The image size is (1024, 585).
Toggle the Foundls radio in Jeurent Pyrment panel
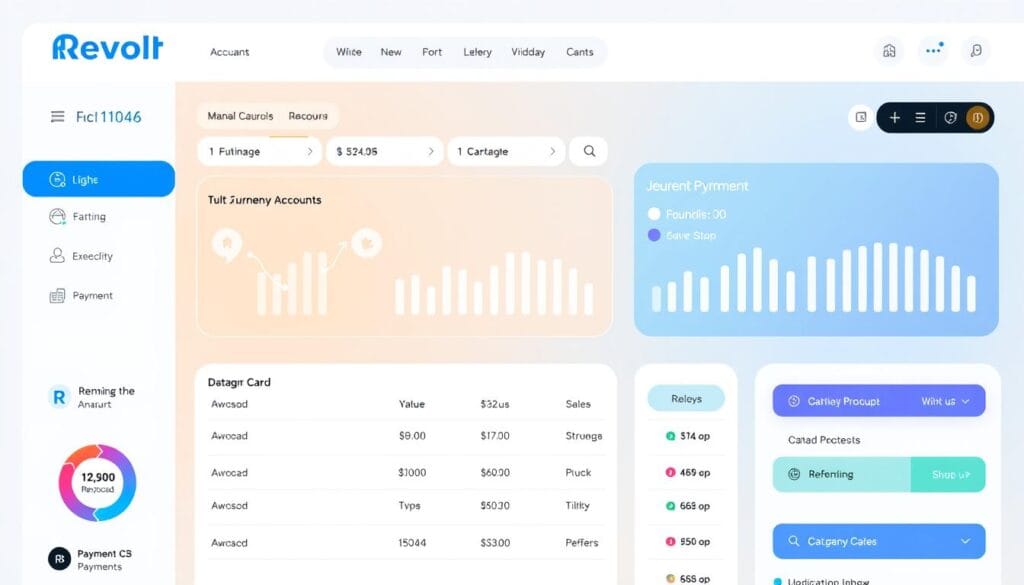click(x=655, y=214)
